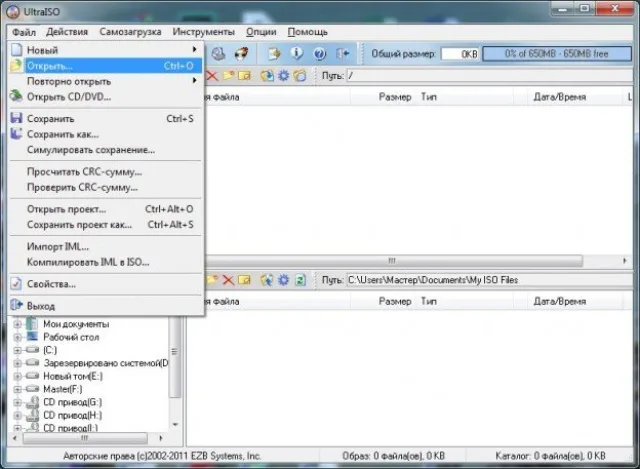Expand the Мои документы tree node

17,324
